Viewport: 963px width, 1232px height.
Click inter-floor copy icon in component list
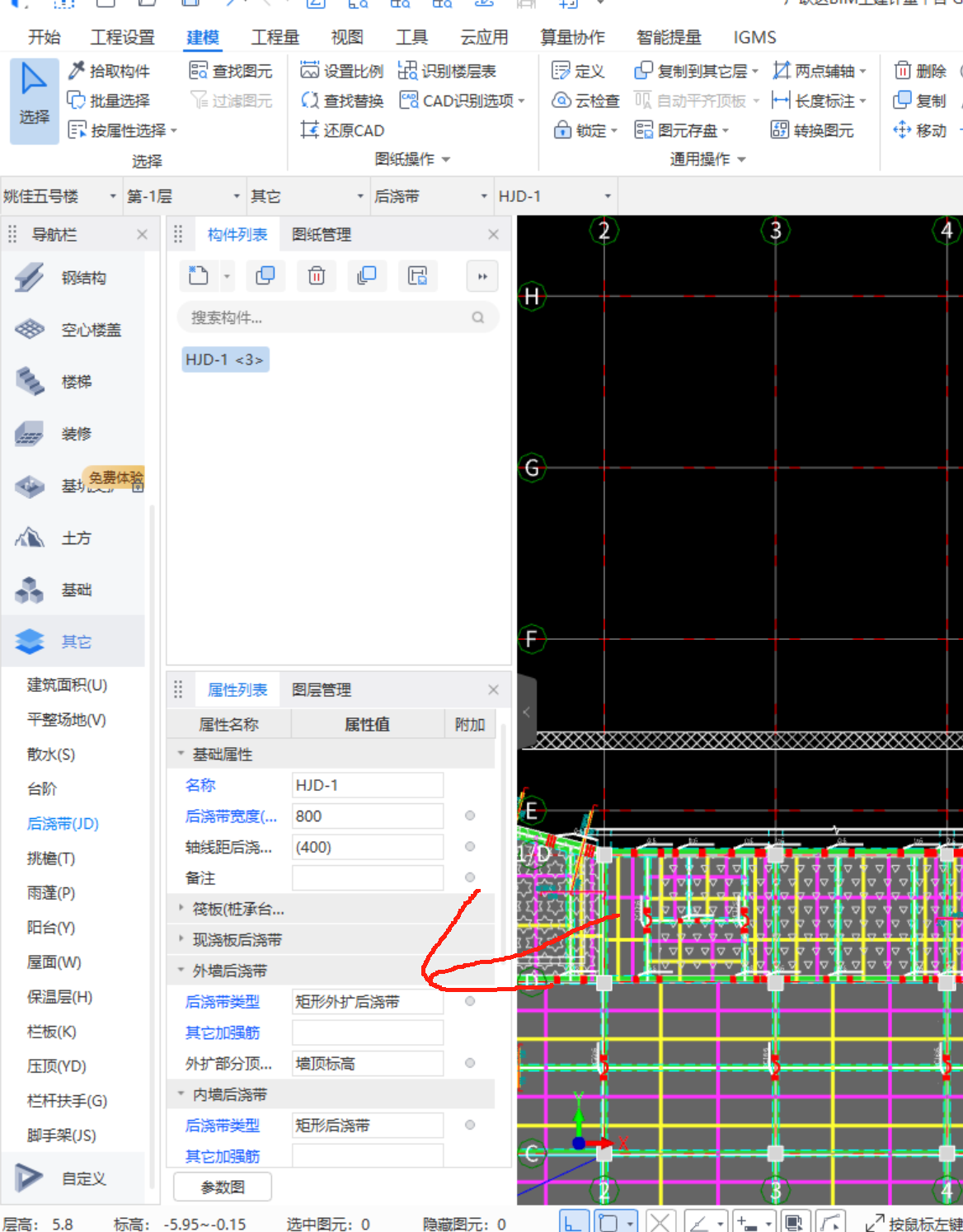click(x=367, y=275)
